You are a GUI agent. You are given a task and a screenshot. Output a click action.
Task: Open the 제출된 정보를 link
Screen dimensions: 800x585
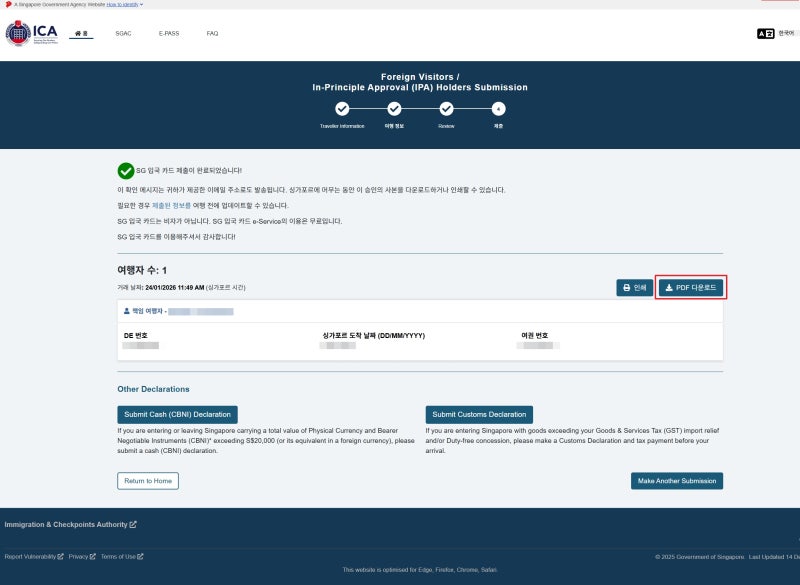pyautogui.click(x=171, y=206)
